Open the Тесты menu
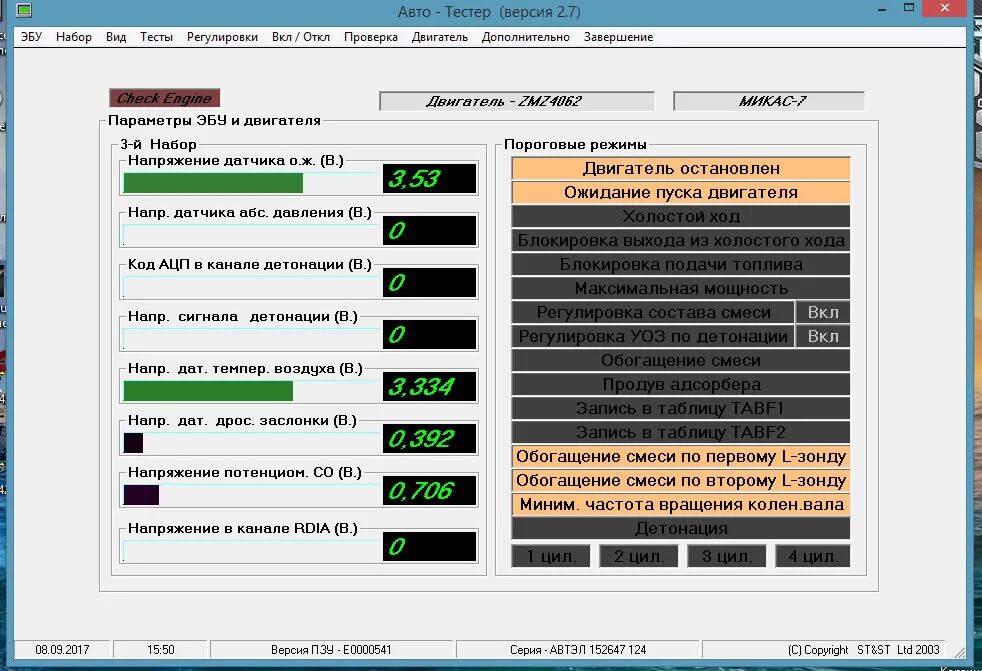The width and height of the screenshot is (982, 671). (x=157, y=37)
